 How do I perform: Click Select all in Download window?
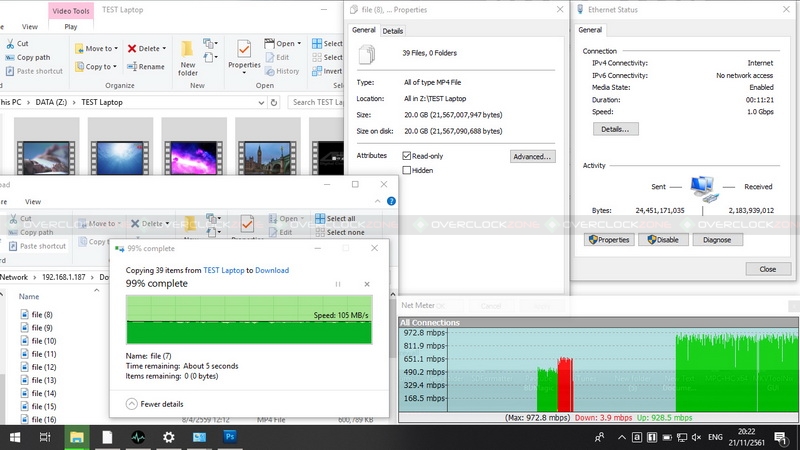[x=335, y=218]
